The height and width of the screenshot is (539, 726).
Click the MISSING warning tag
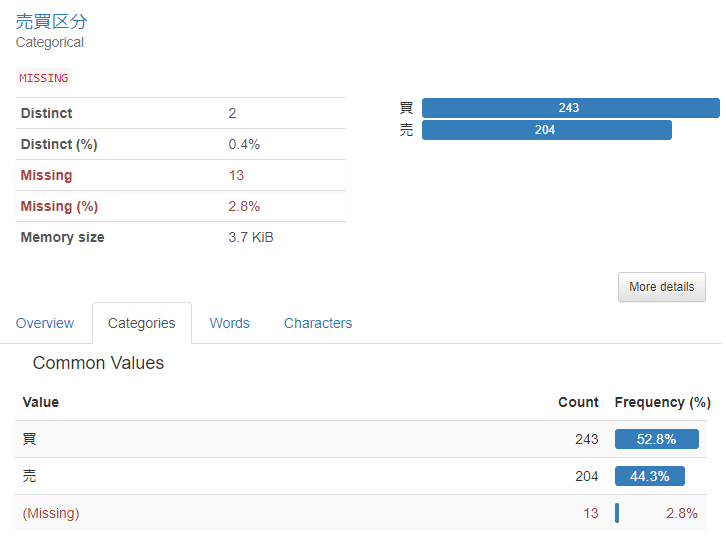[x=44, y=78]
